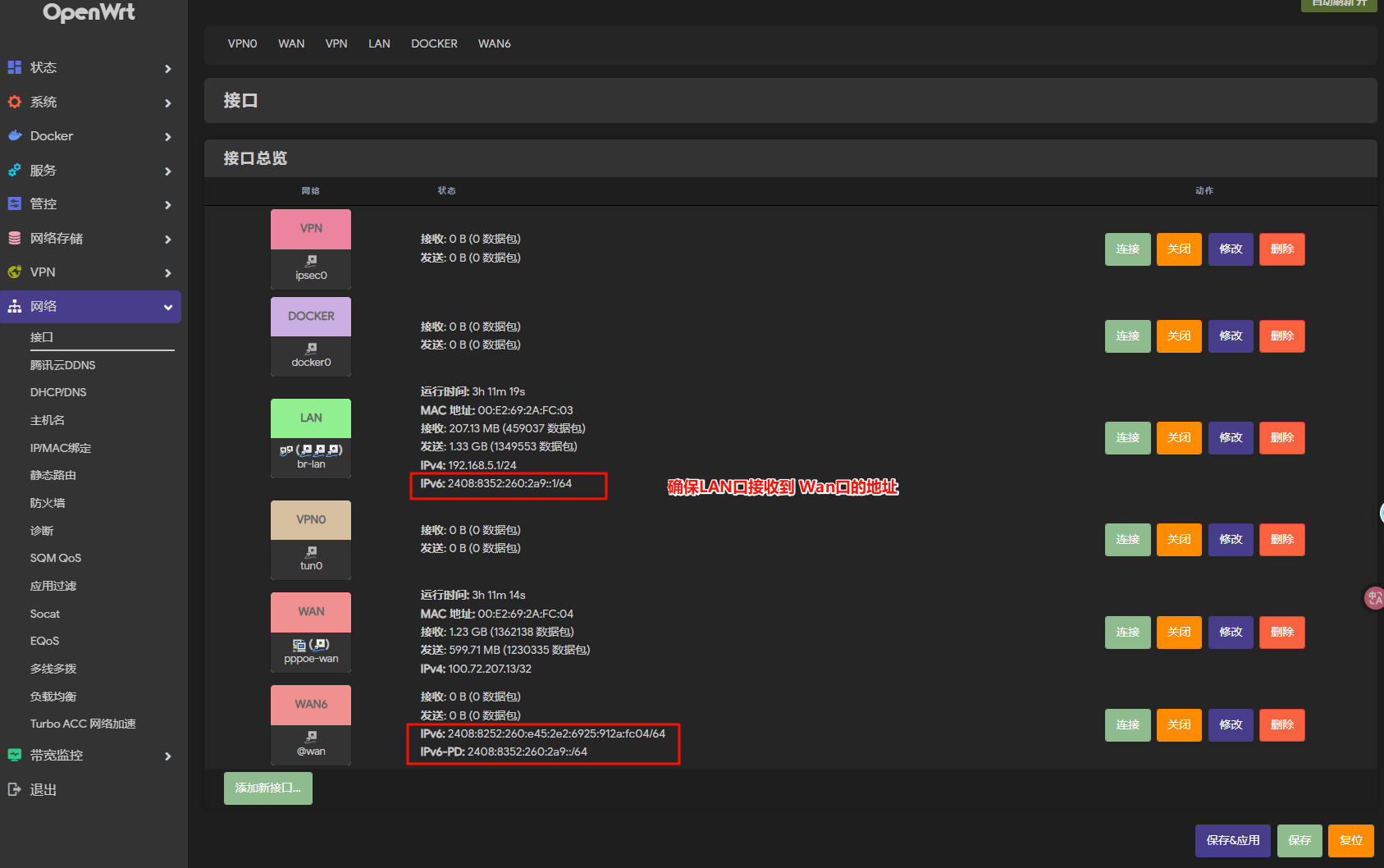Click the ipsec0 interface icon
Viewport: 1384px width, 868px height.
pos(311,261)
